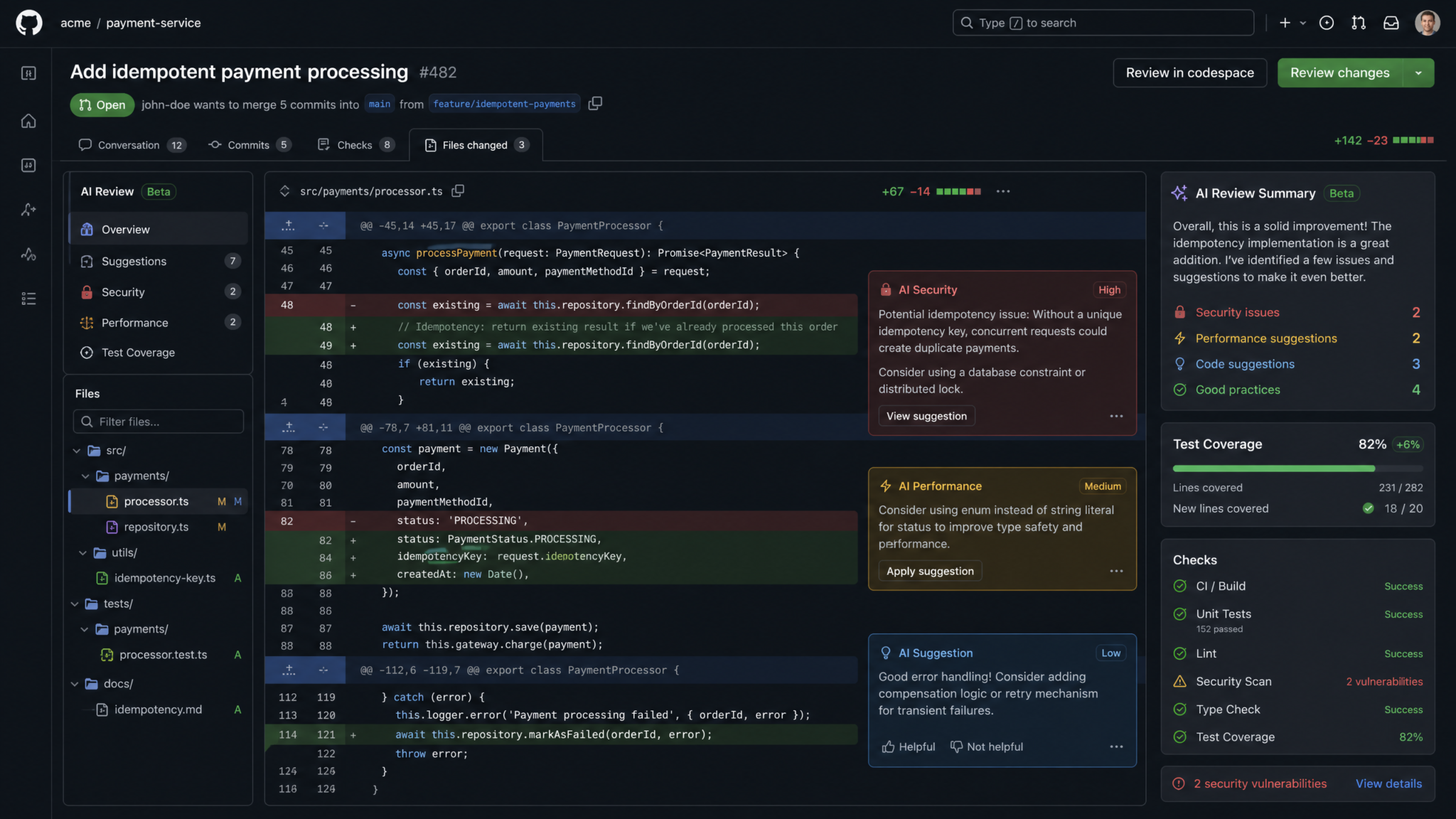1456x819 pixels.
Task: Open Suggestions in AI Review panel
Action: [159, 261]
